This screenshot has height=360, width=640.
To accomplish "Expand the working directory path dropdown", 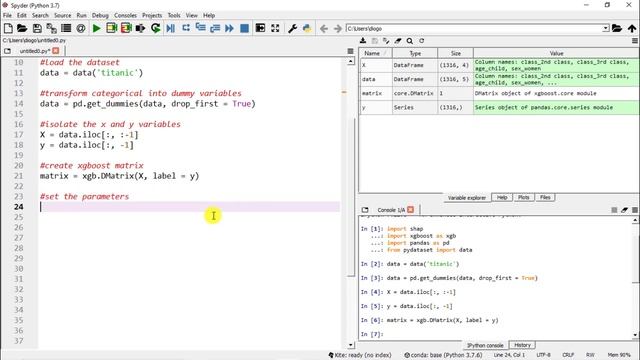I will pos(606,28).
